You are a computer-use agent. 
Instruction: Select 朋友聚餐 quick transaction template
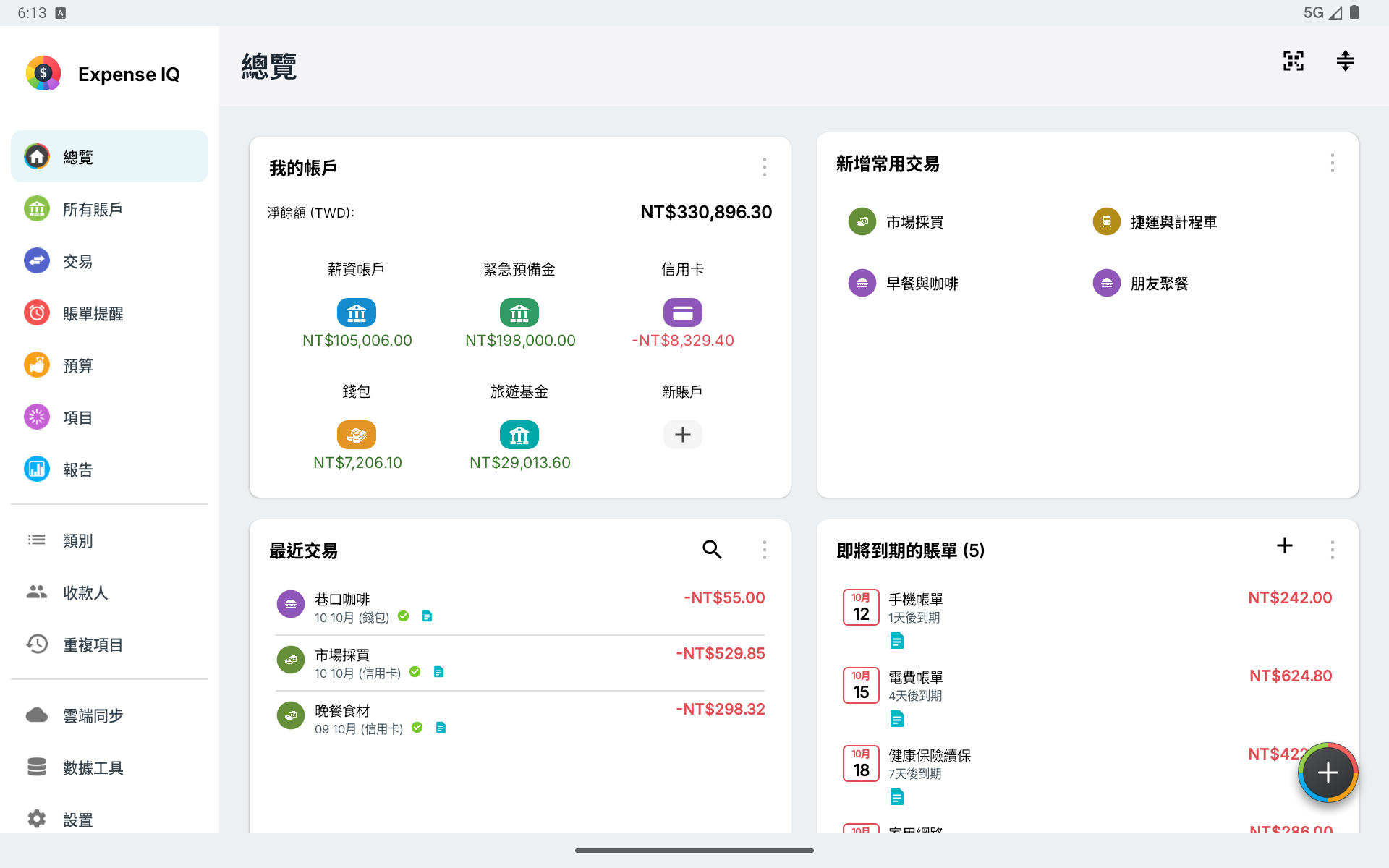point(1141,284)
